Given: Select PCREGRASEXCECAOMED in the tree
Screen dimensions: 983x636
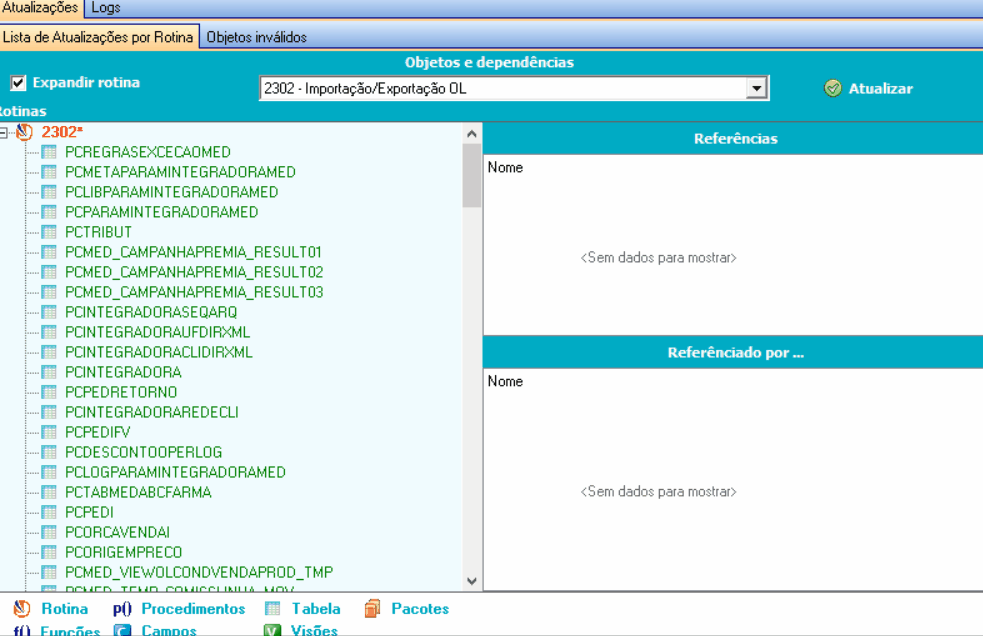Looking at the screenshot, I should pyautogui.click(x=148, y=152).
